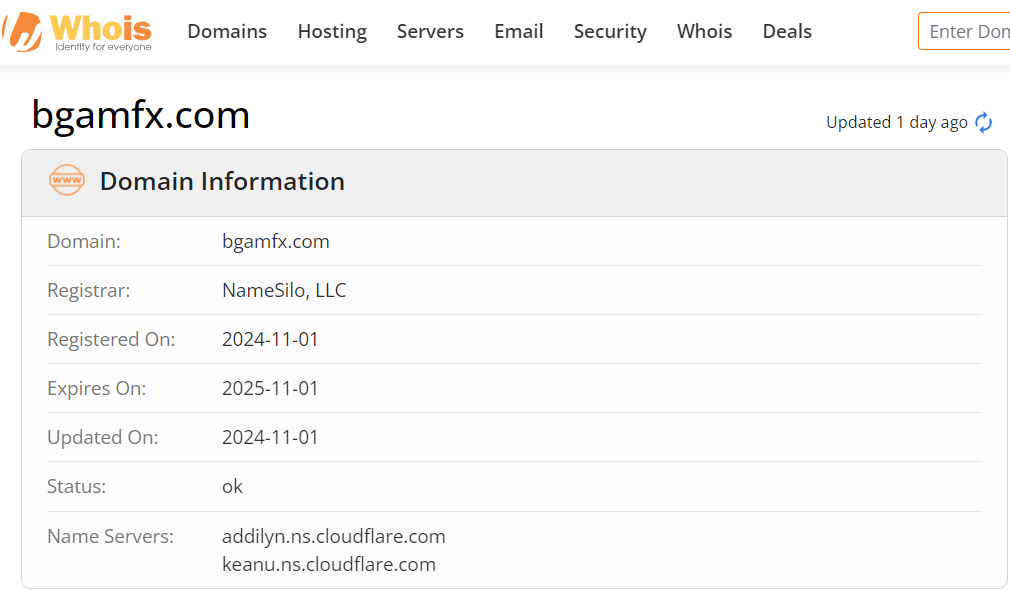
Task: Select name server keanu.ns.cloudflare.com
Action: (x=329, y=564)
